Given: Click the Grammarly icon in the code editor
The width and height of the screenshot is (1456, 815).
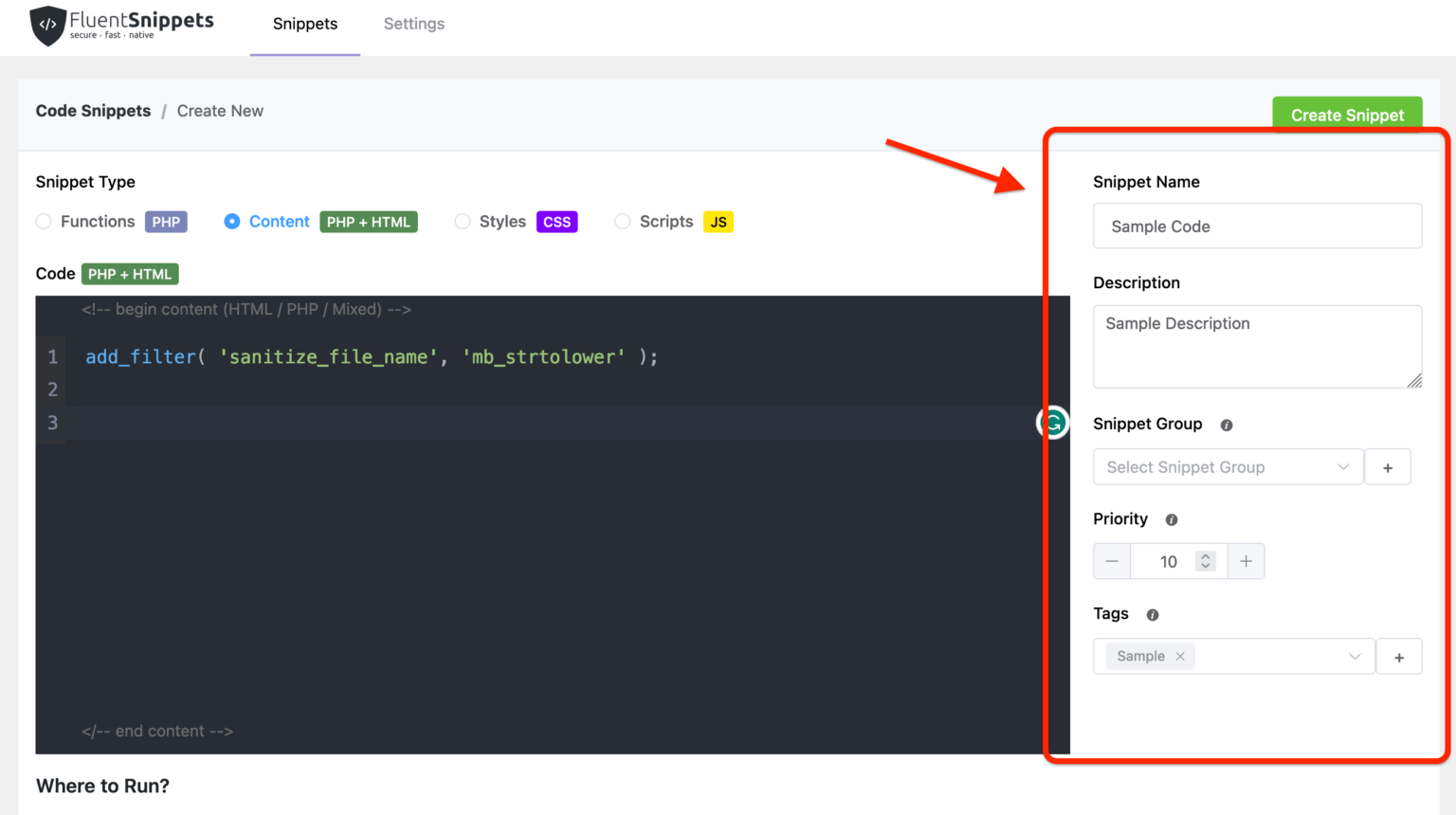Looking at the screenshot, I should (1052, 423).
